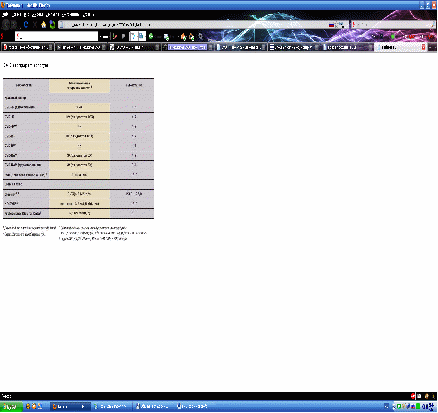438x413 pixels.
Task: Close the active rightmost browser tab
Action: pos(424,47)
